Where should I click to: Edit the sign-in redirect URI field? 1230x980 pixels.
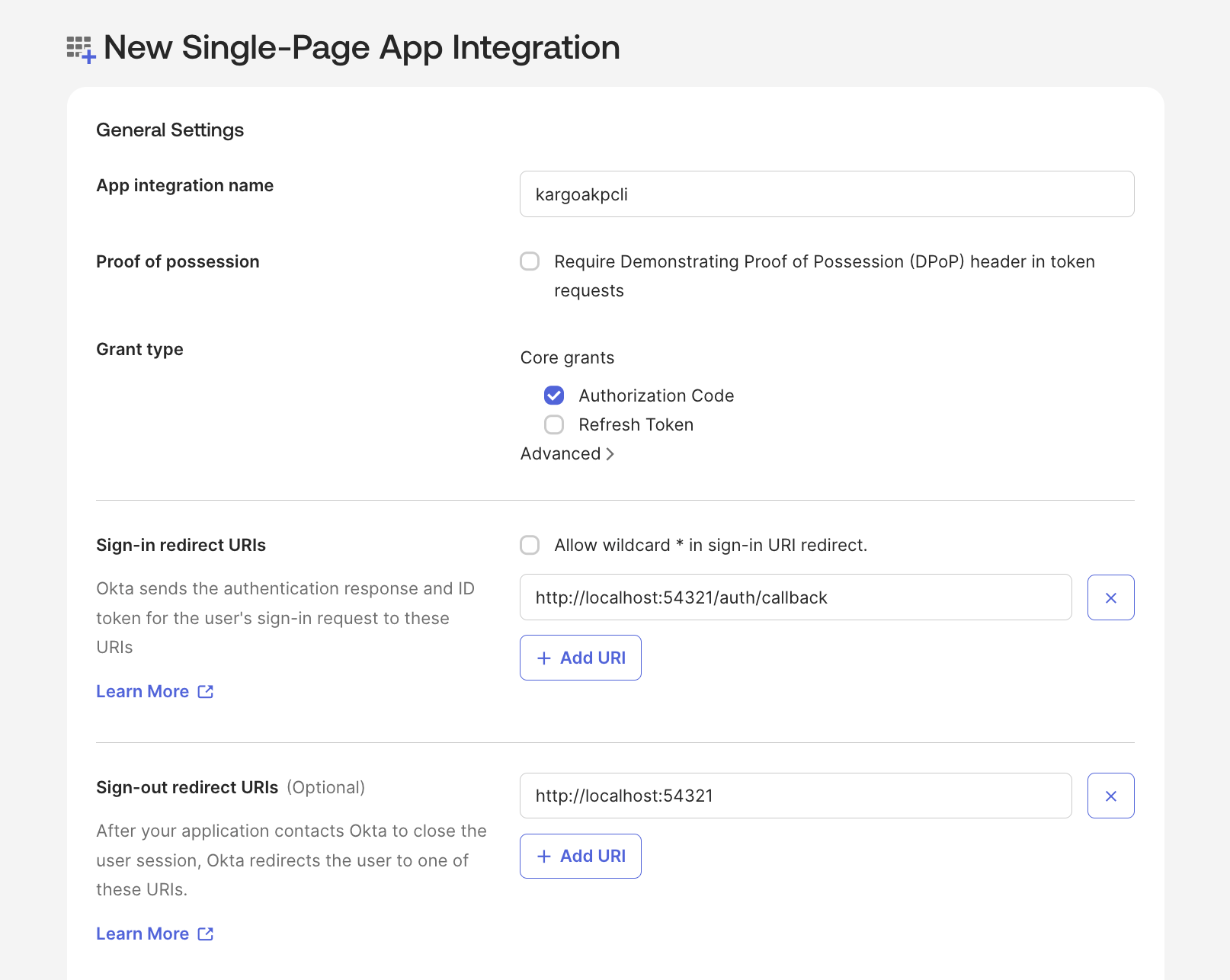coord(796,597)
